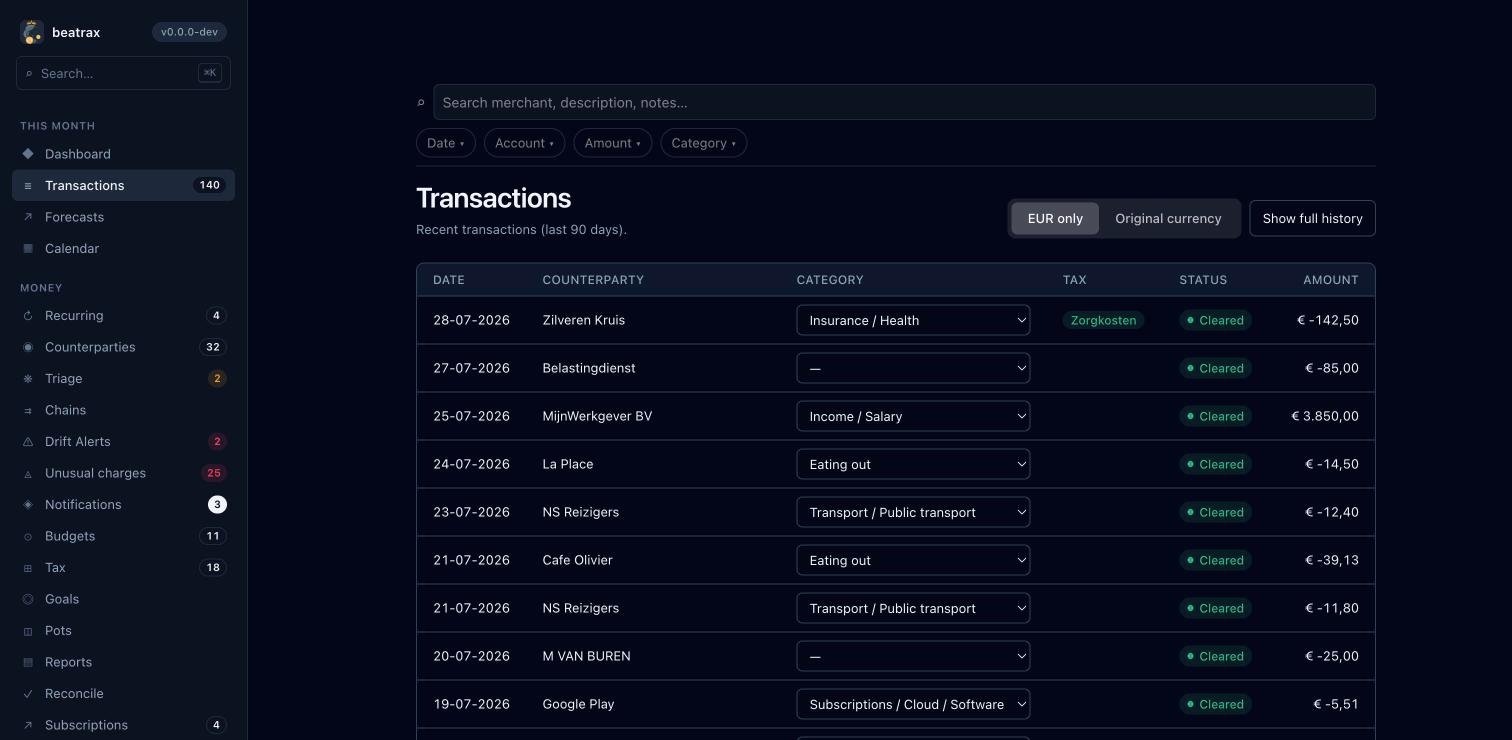Open category select for Cafe Olivier
The image size is (1512, 740).
tap(913, 560)
